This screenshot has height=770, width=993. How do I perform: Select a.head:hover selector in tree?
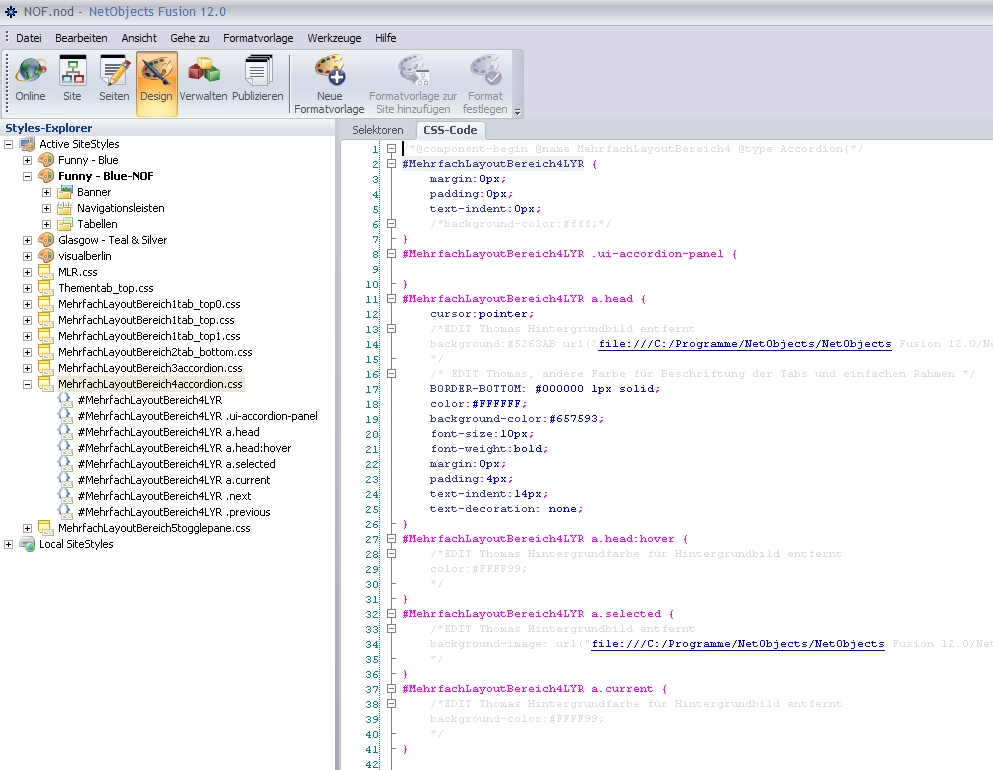(x=183, y=448)
